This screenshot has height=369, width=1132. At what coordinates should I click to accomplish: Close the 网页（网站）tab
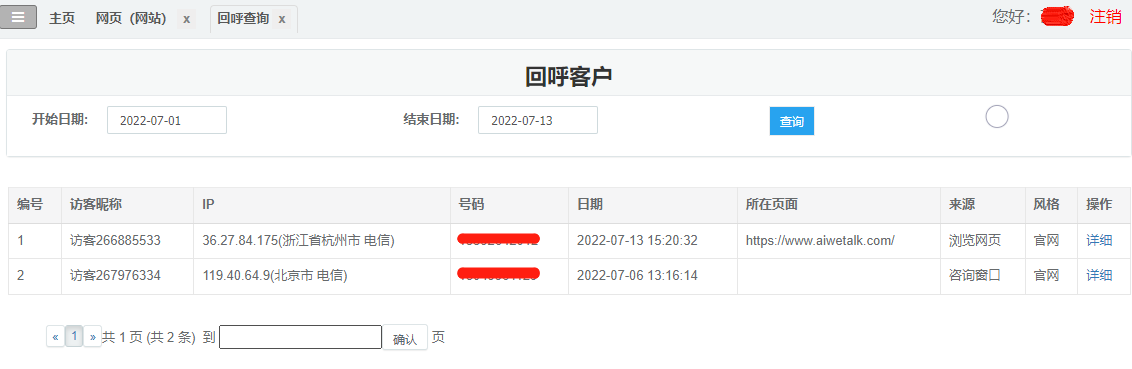coord(186,19)
